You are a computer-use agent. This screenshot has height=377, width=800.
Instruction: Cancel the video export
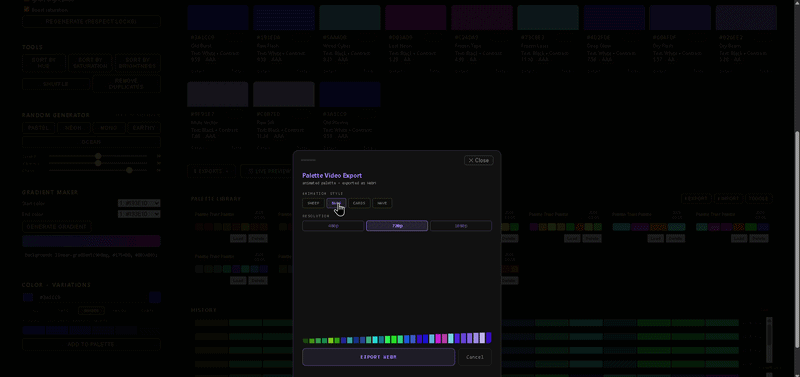point(475,357)
